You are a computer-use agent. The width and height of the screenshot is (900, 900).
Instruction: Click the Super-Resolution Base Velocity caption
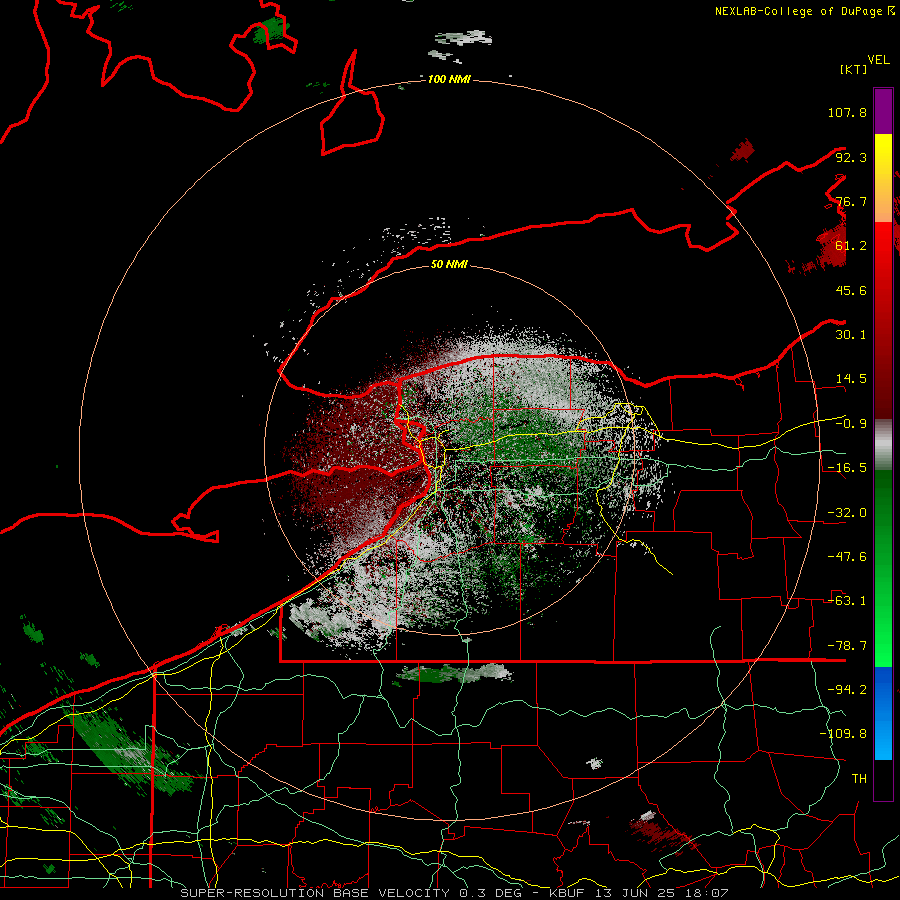(454, 893)
